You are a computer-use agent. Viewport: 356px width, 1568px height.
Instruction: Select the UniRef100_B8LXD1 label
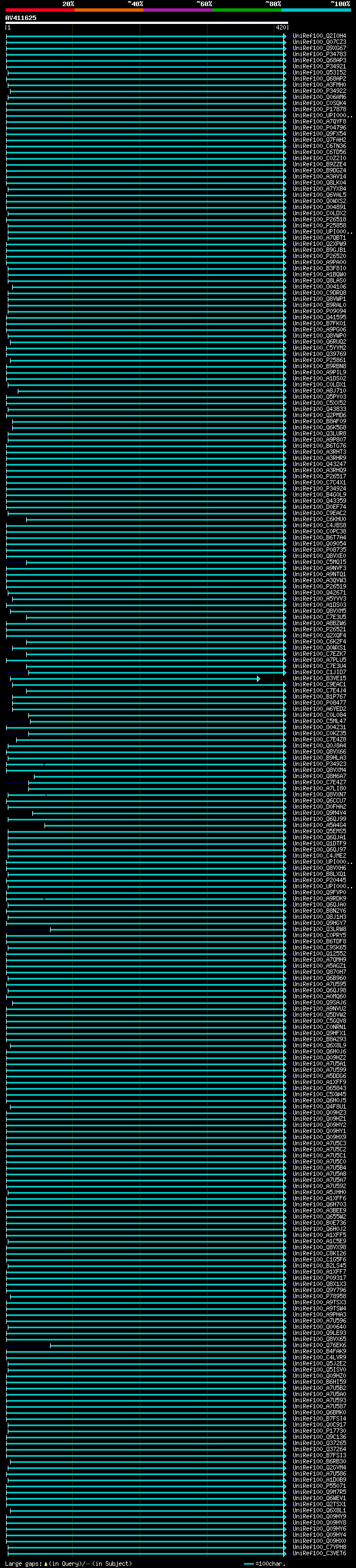(319, 874)
